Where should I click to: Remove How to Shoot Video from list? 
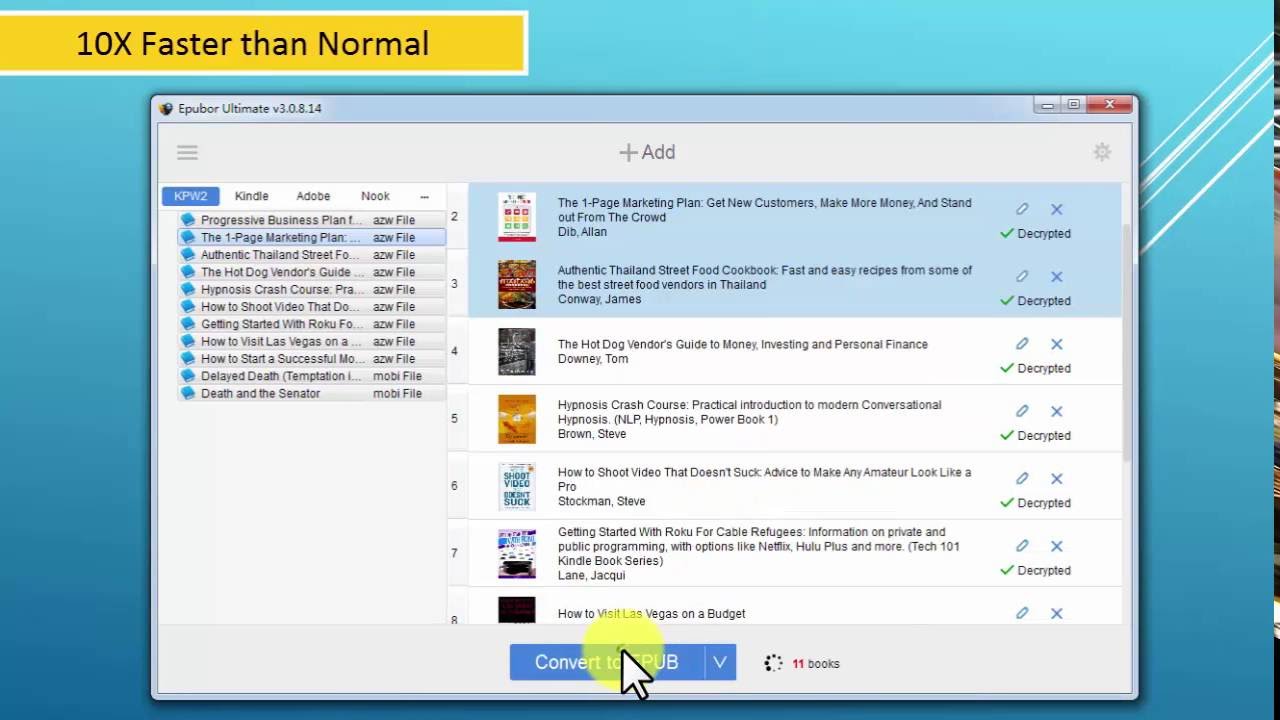pos(1056,478)
